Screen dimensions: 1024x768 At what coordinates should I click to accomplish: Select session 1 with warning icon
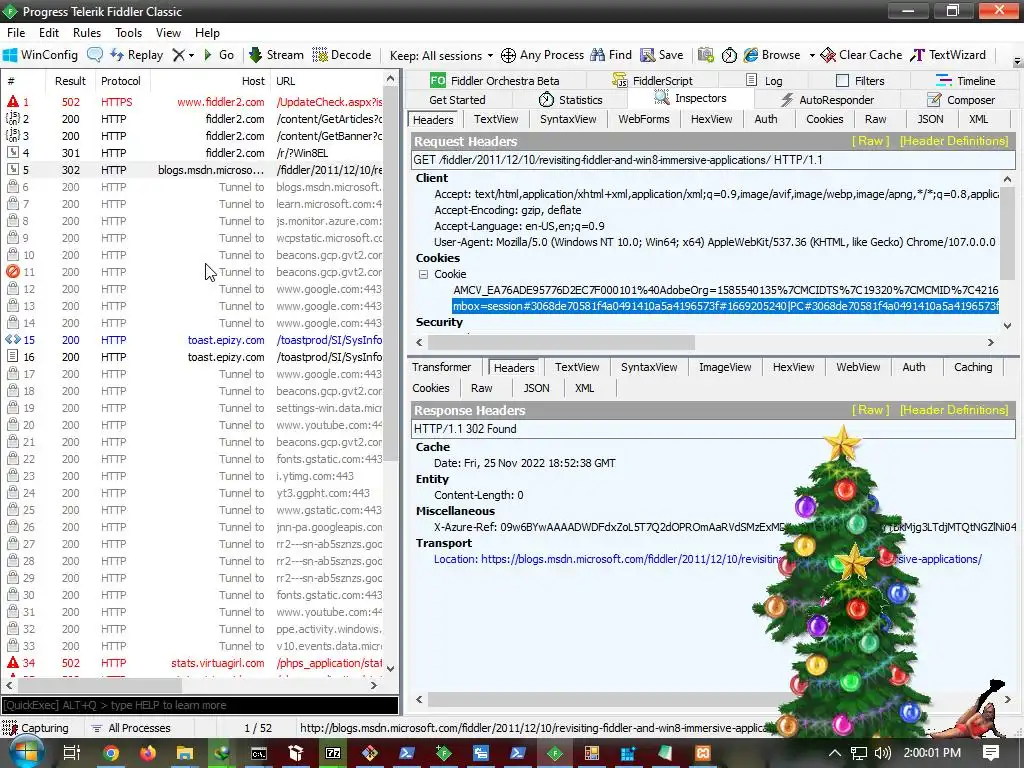[195, 102]
